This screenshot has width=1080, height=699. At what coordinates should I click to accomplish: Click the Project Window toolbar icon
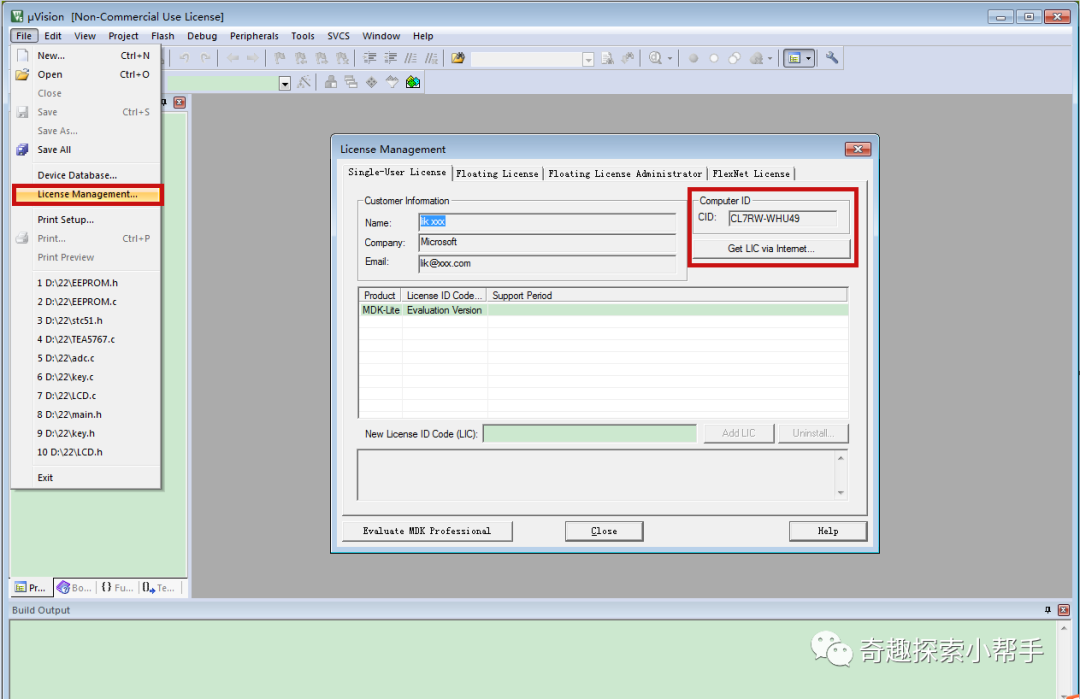[x=794, y=59]
